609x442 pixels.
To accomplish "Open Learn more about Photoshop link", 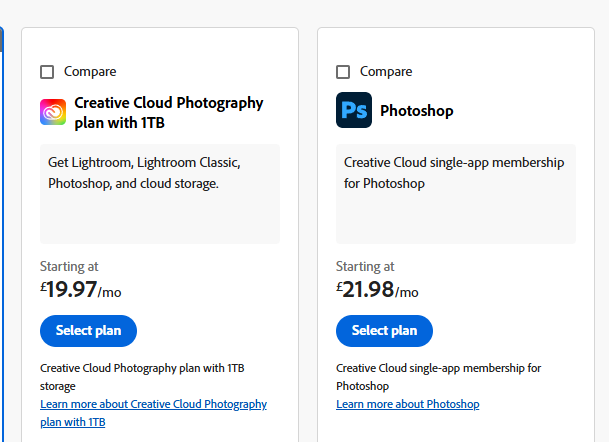I will click(x=408, y=404).
